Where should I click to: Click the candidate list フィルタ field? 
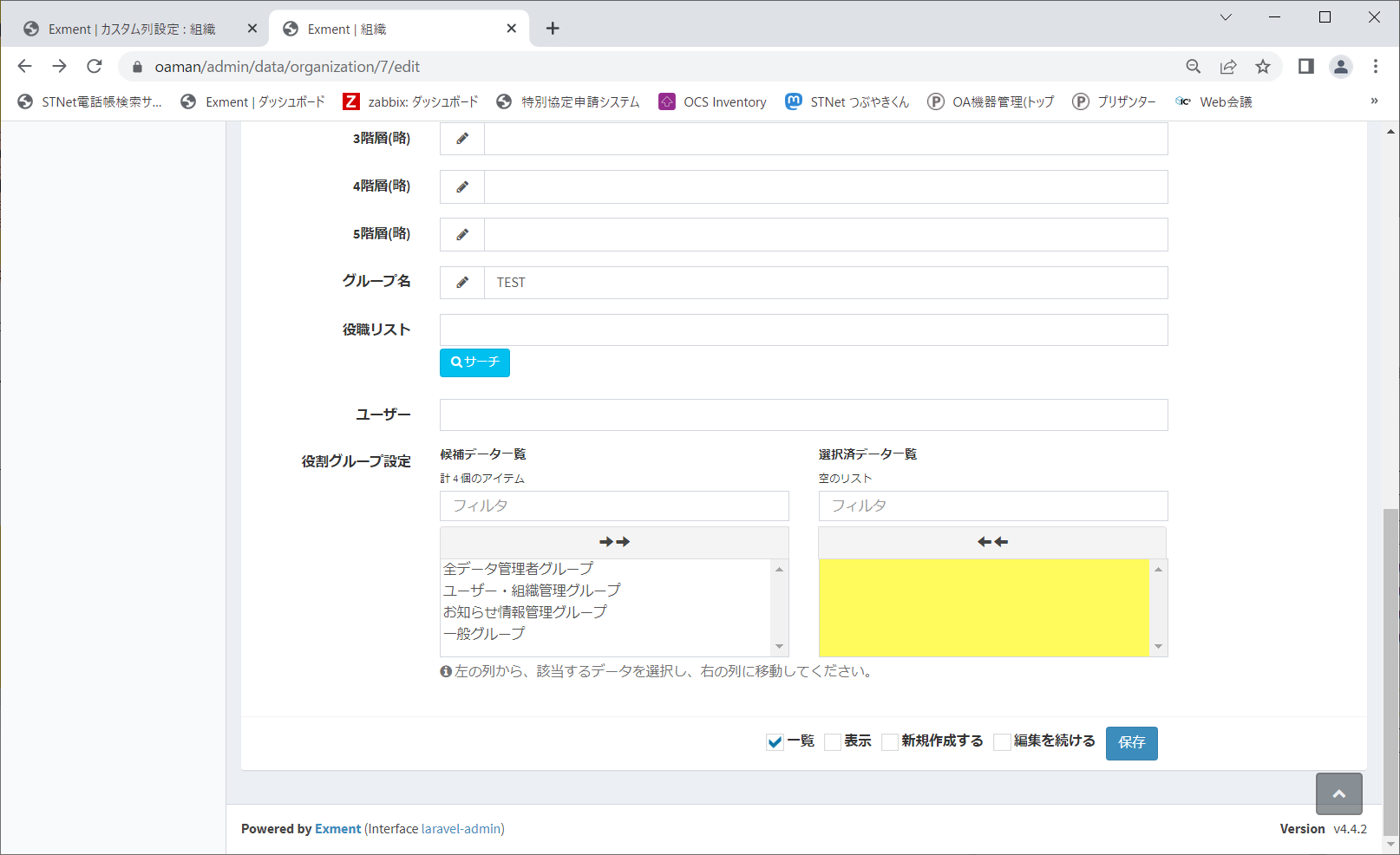coord(614,506)
